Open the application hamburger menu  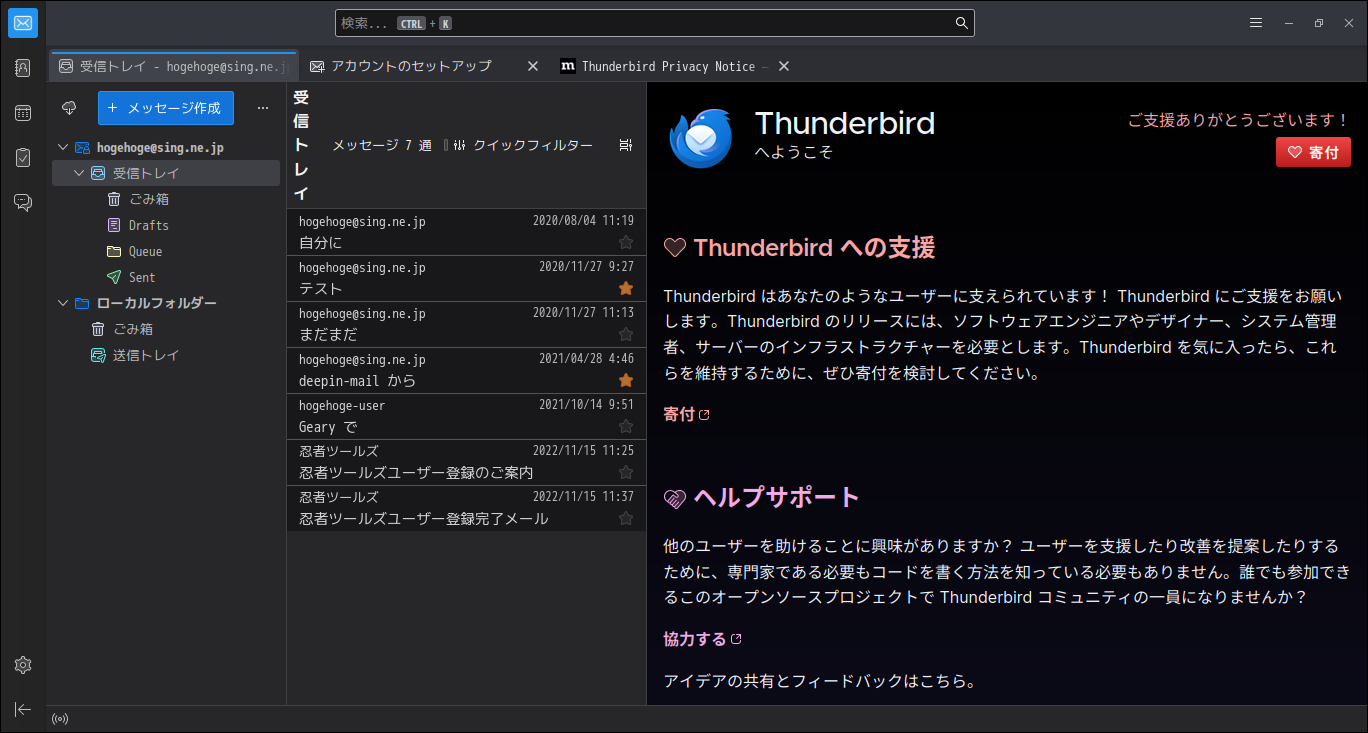click(1256, 23)
